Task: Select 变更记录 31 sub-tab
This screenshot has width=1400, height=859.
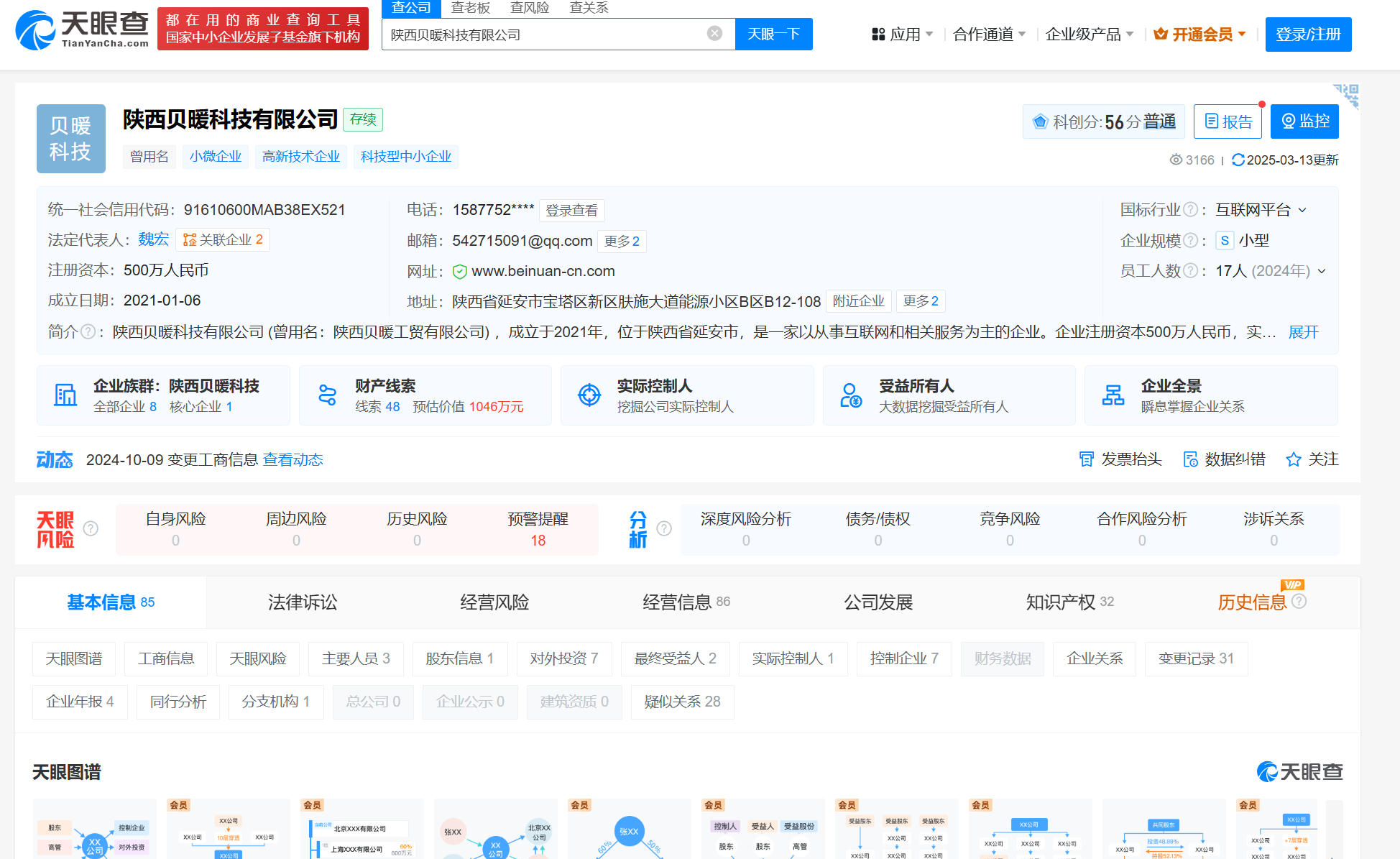Action: click(1196, 659)
